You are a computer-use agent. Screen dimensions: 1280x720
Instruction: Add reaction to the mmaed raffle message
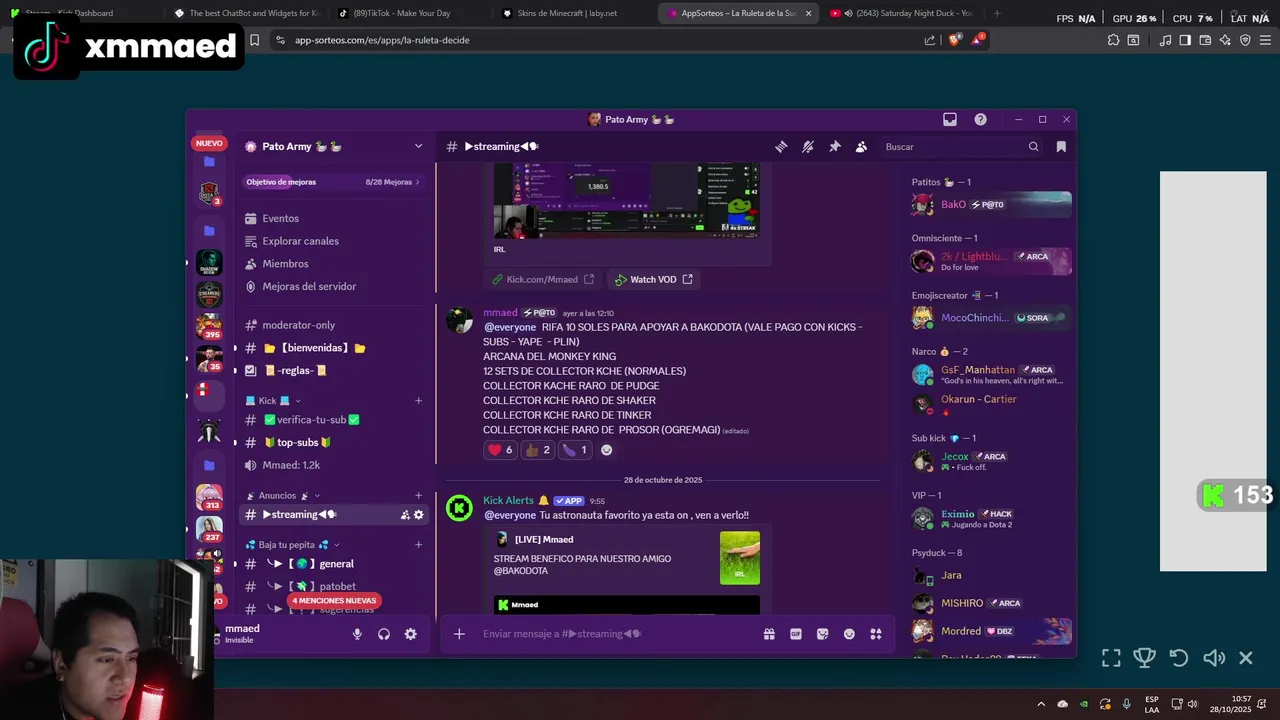tap(606, 450)
